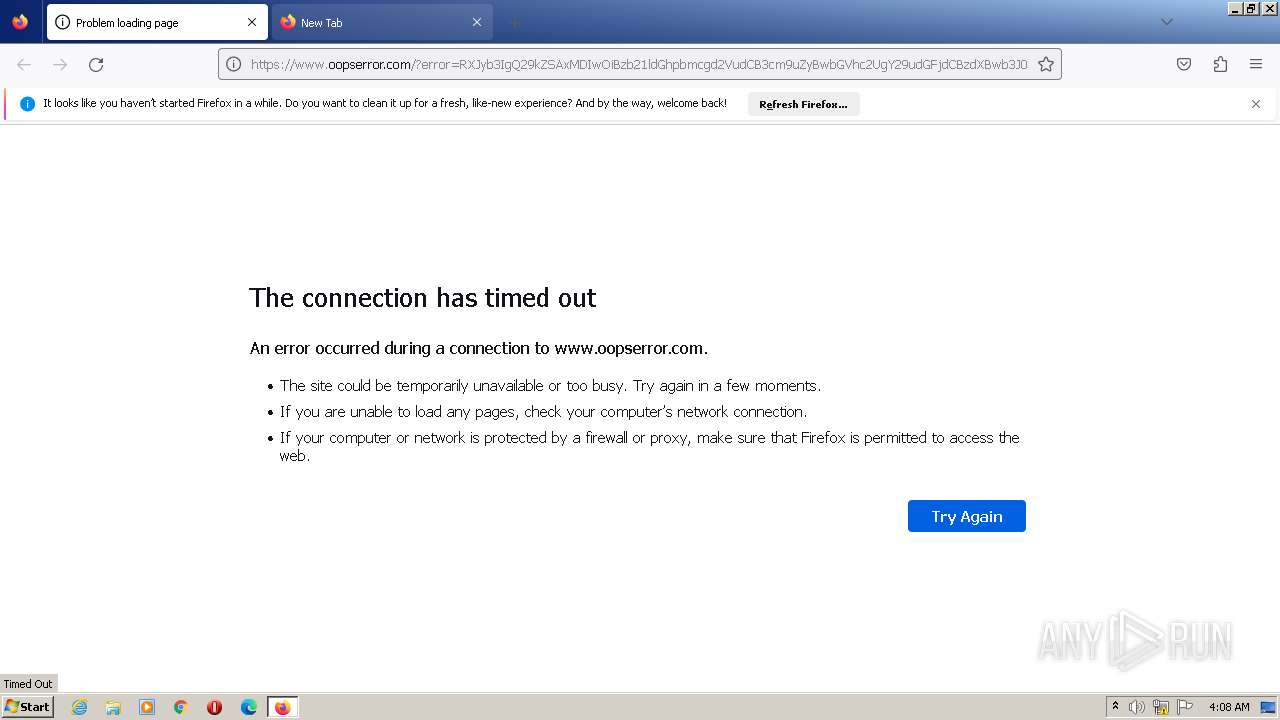Expand the list all tabs dropdown
This screenshot has height=720, width=1280.
[x=1166, y=22]
